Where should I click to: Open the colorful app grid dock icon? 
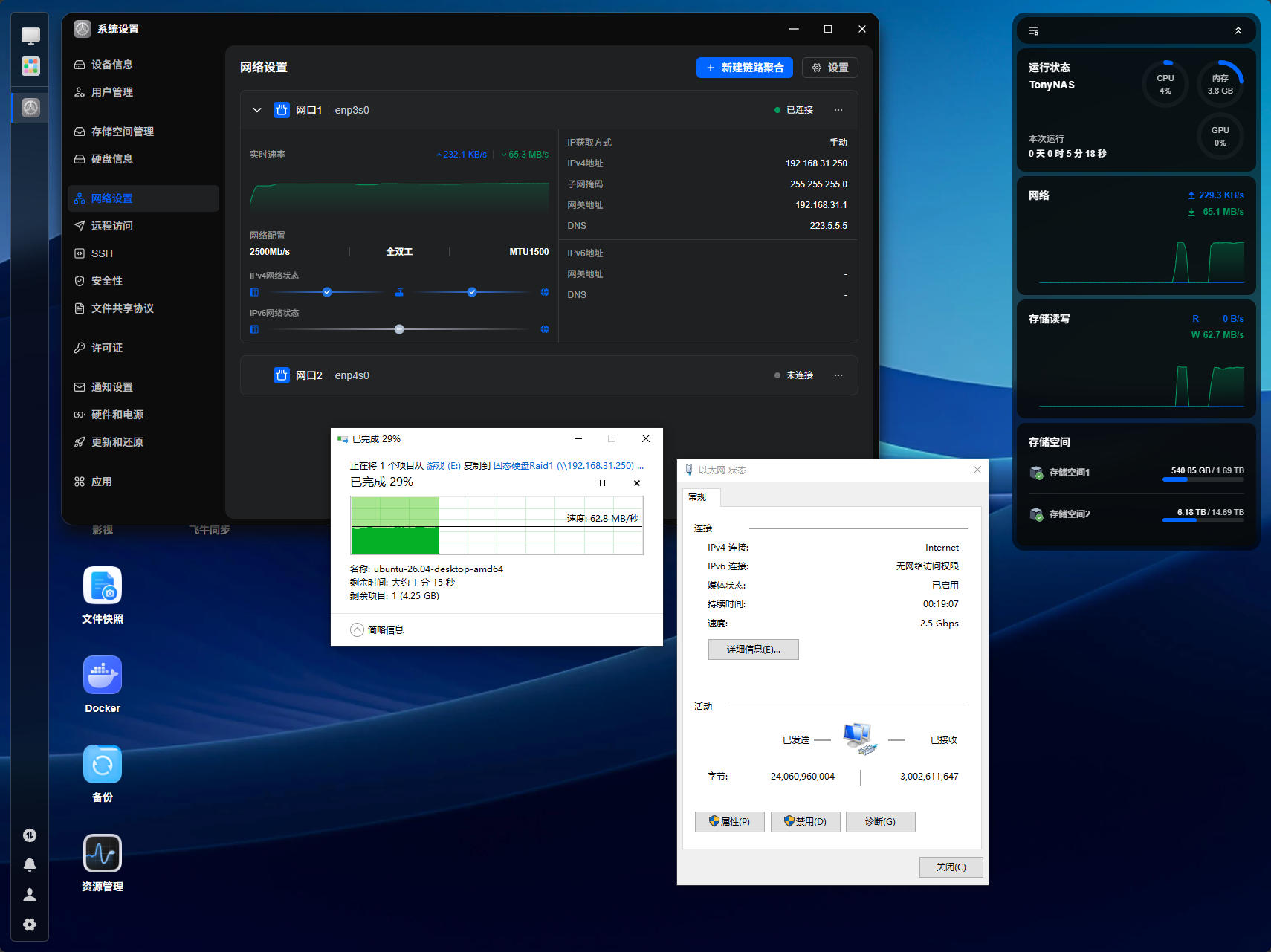click(30, 66)
